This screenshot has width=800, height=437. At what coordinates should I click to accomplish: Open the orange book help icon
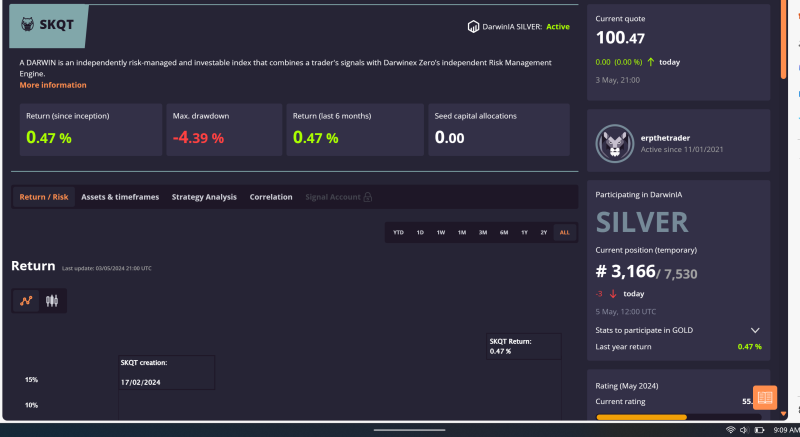(x=765, y=397)
